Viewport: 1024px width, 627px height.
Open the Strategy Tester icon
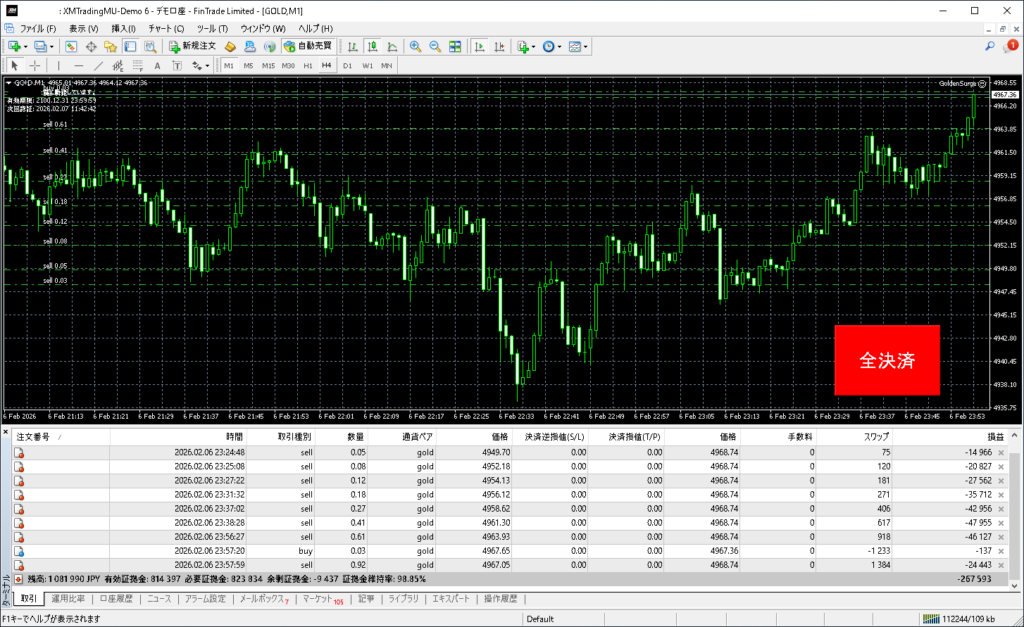[x=149, y=47]
